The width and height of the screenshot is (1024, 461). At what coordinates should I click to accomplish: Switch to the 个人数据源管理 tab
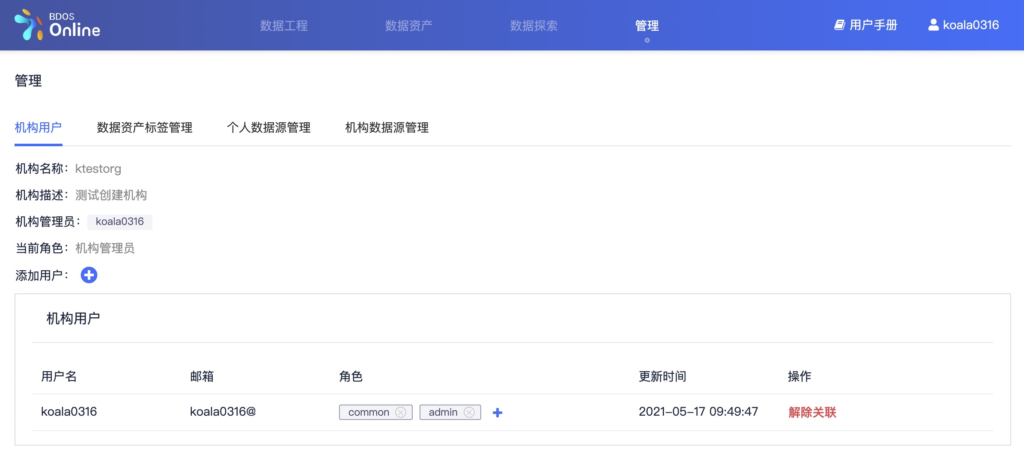[x=268, y=127]
